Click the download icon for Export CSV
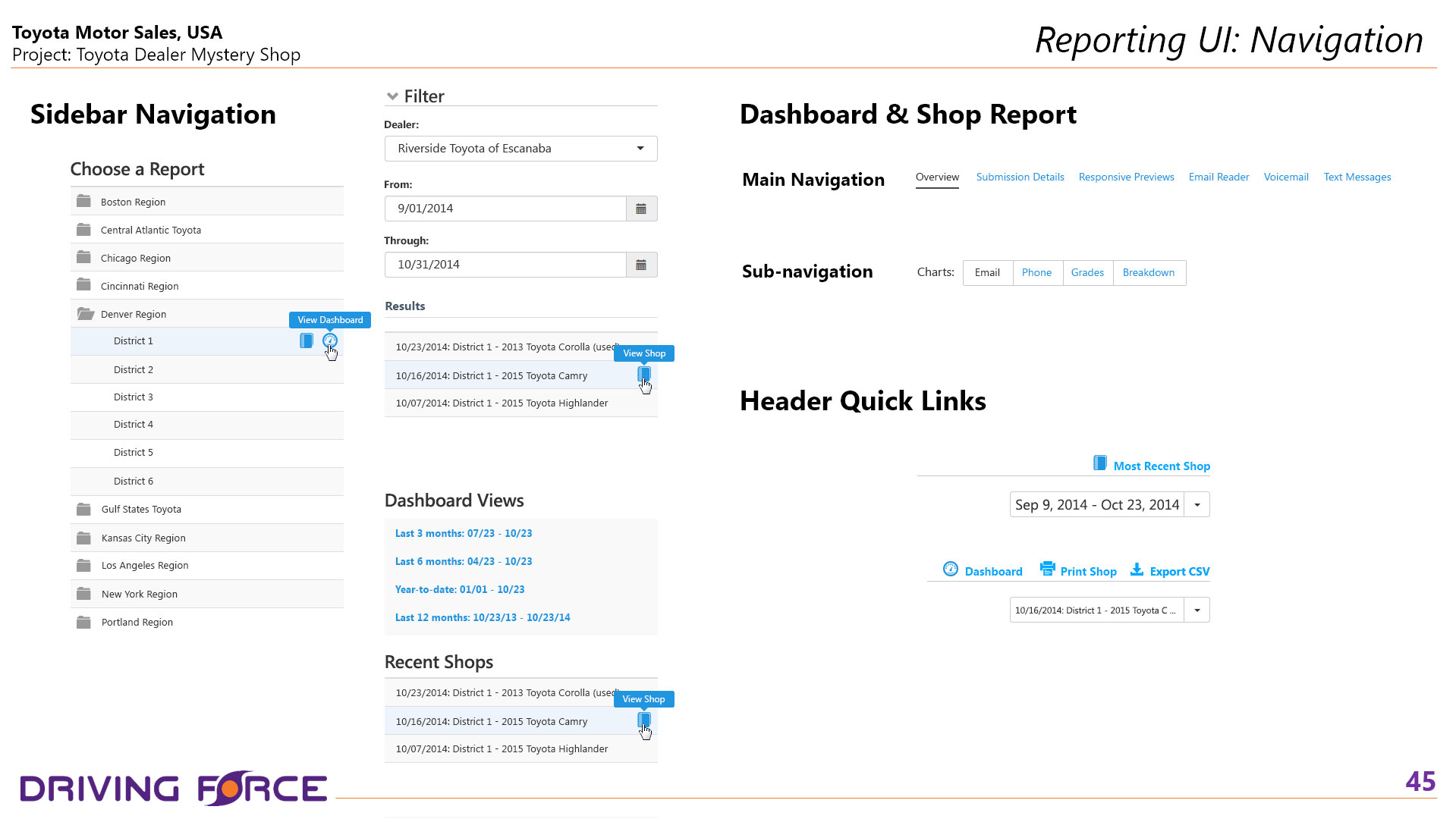This screenshot has height=819, width=1456. (1137, 569)
